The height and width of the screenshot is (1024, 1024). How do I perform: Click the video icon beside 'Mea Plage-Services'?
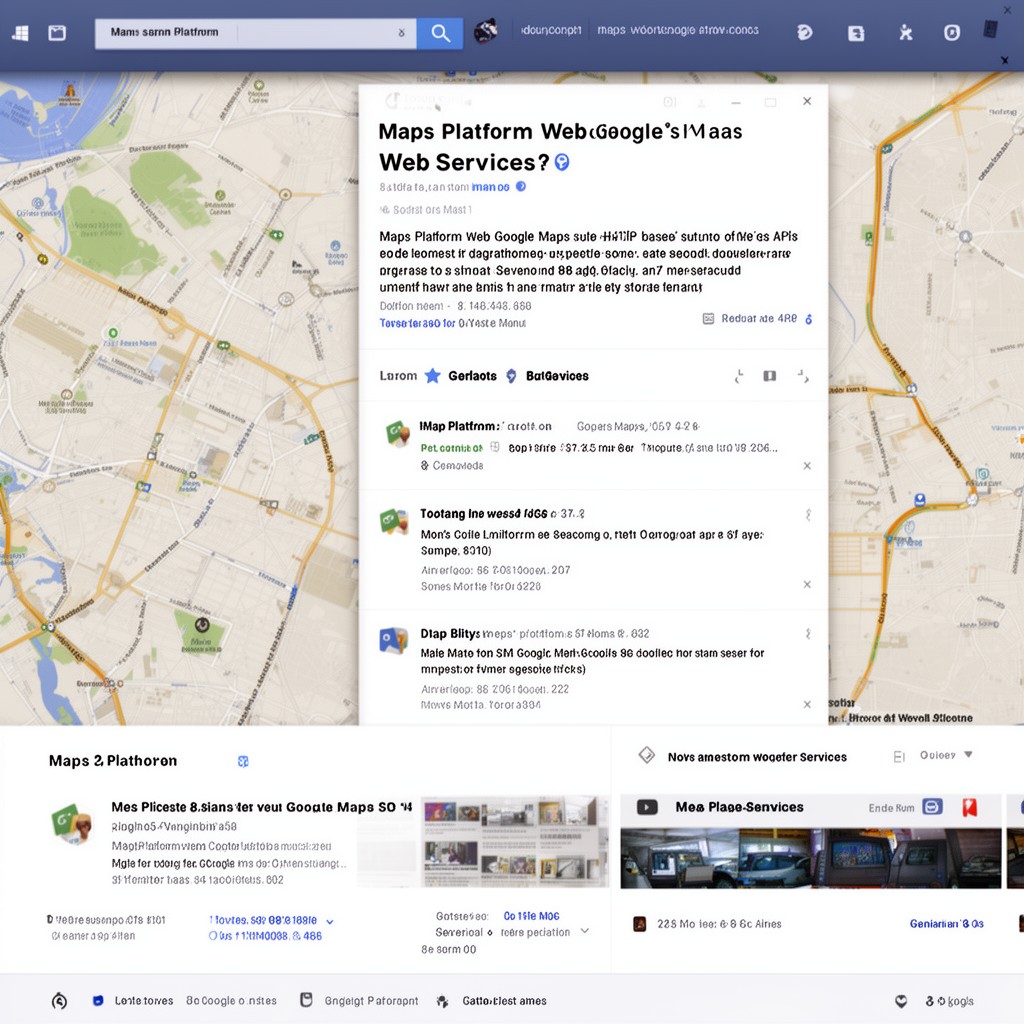point(647,807)
